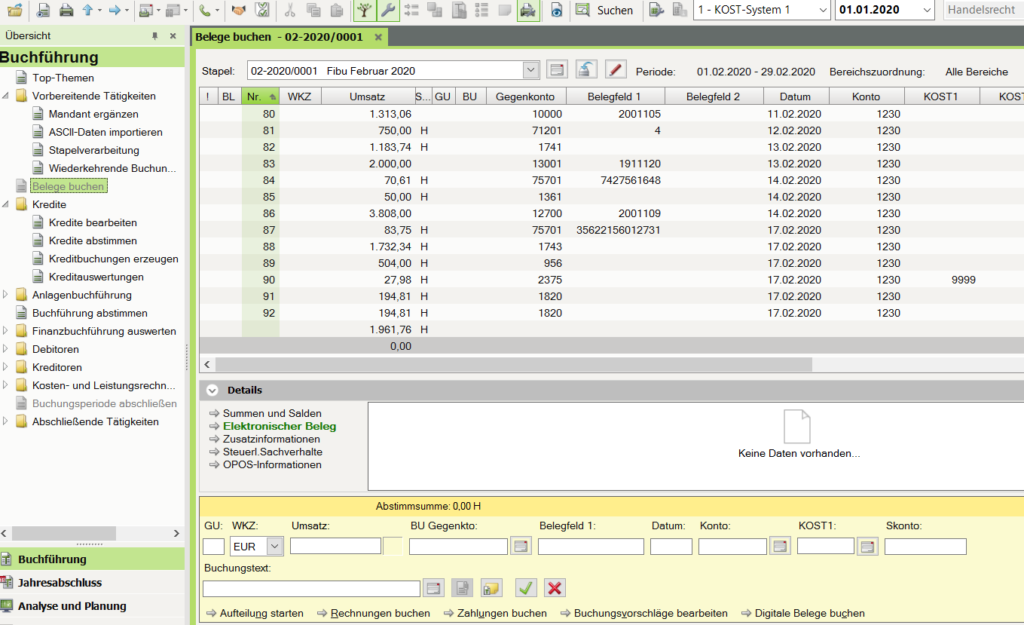The height and width of the screenshot is (625, 1024).
Task: Click the Suchen search button
Action: (604, 10)
